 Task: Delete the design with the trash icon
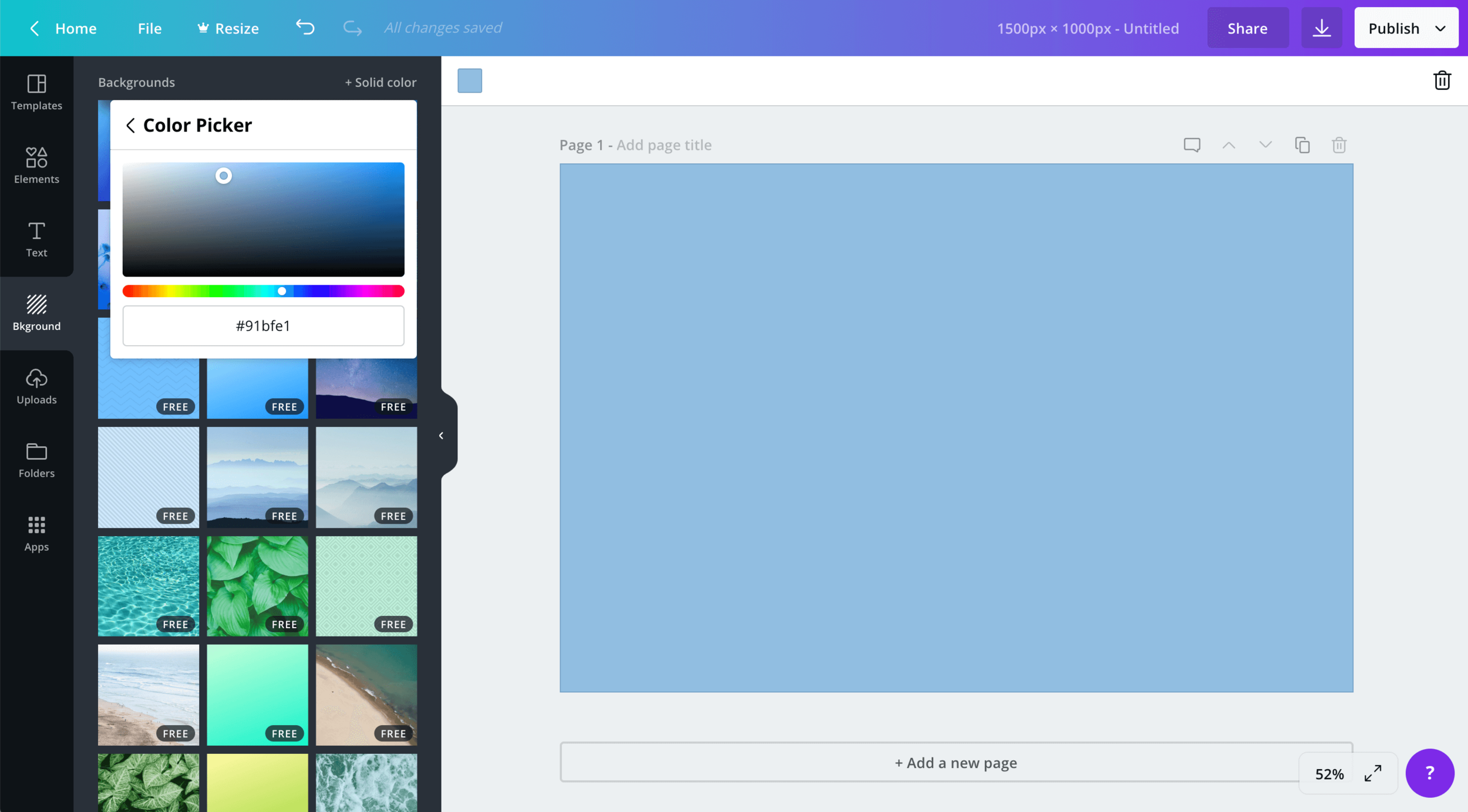click(1442, 80)
